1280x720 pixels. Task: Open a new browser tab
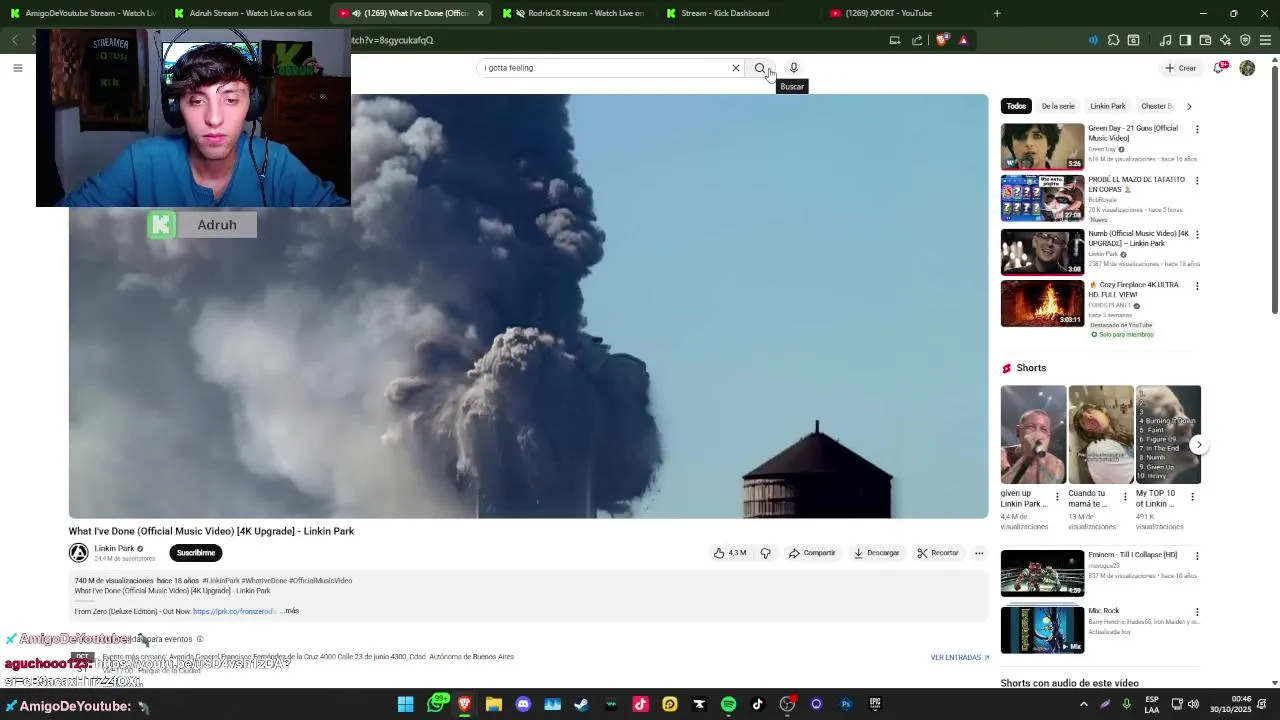997,13
